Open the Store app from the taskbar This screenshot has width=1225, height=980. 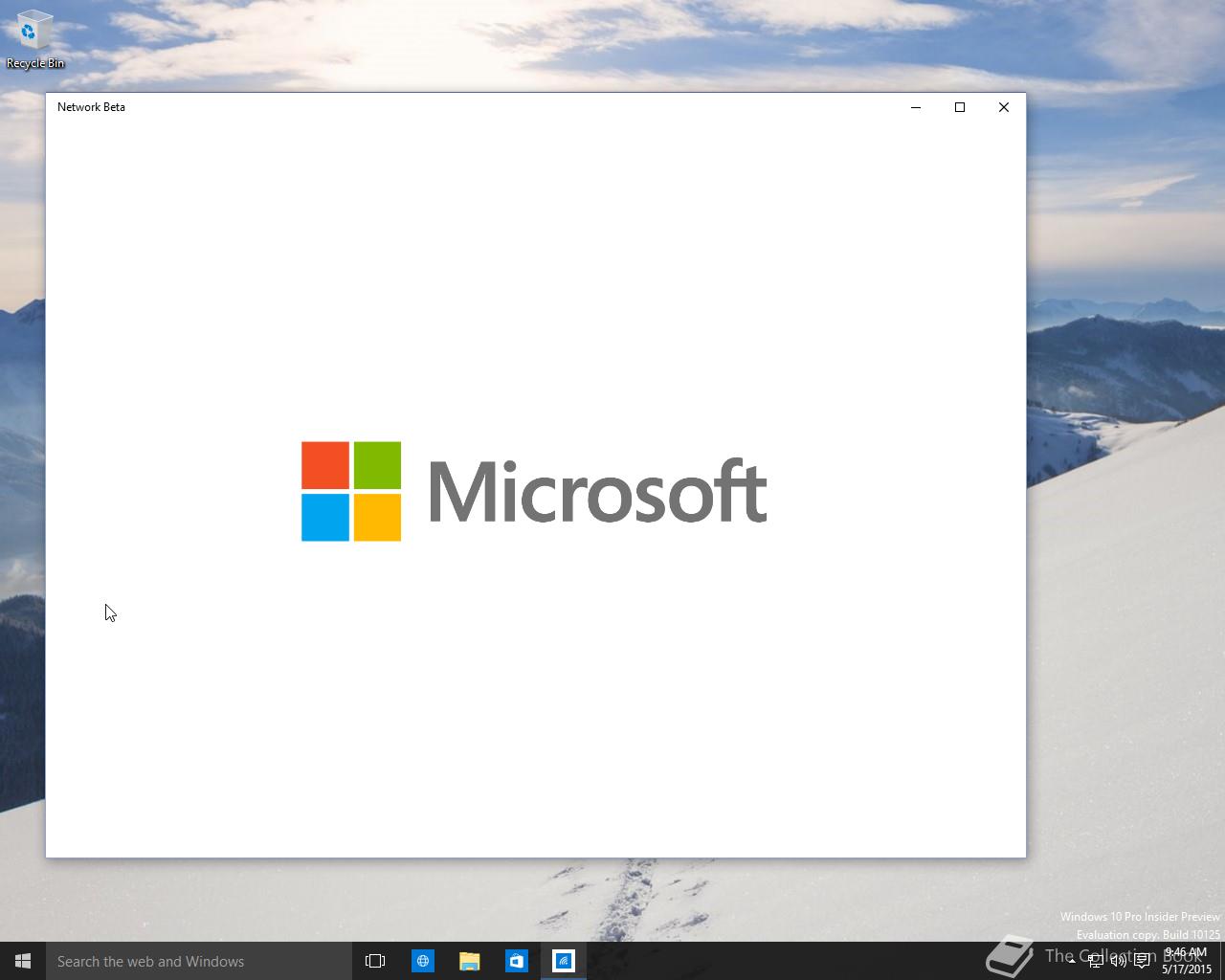[516, 961]
